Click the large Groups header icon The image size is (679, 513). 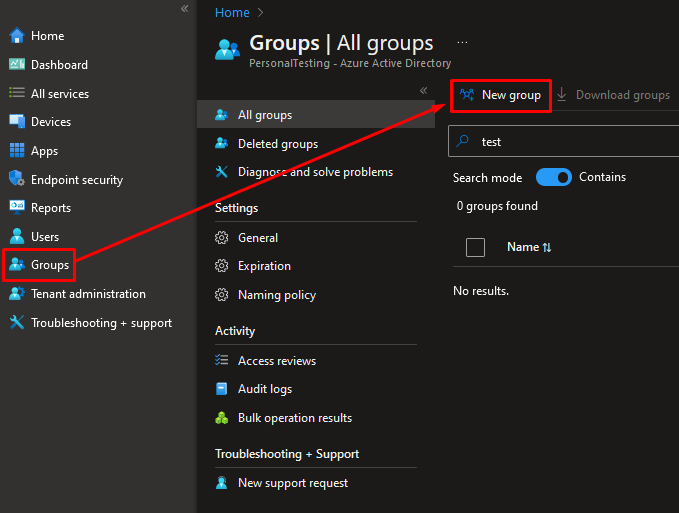pyautogui.click(x=227, y=49)
